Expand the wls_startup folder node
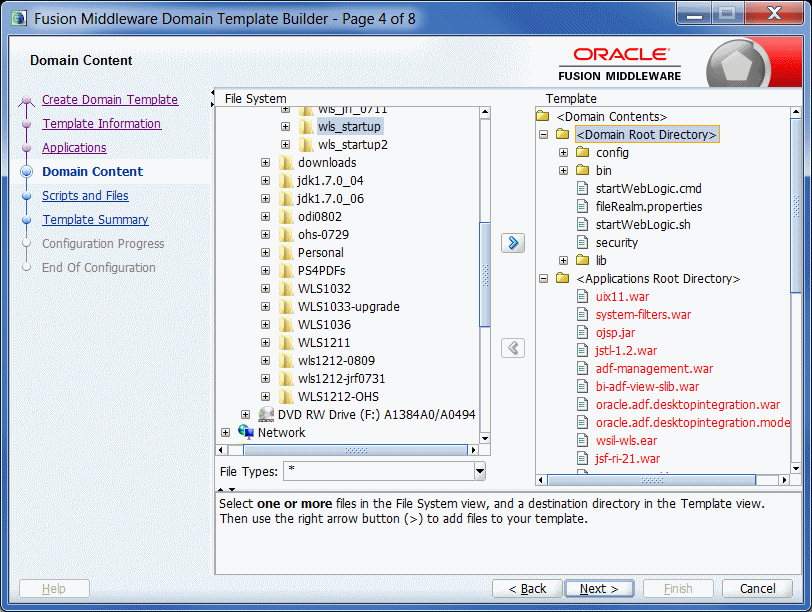812x612 pixels. point(285,126)
